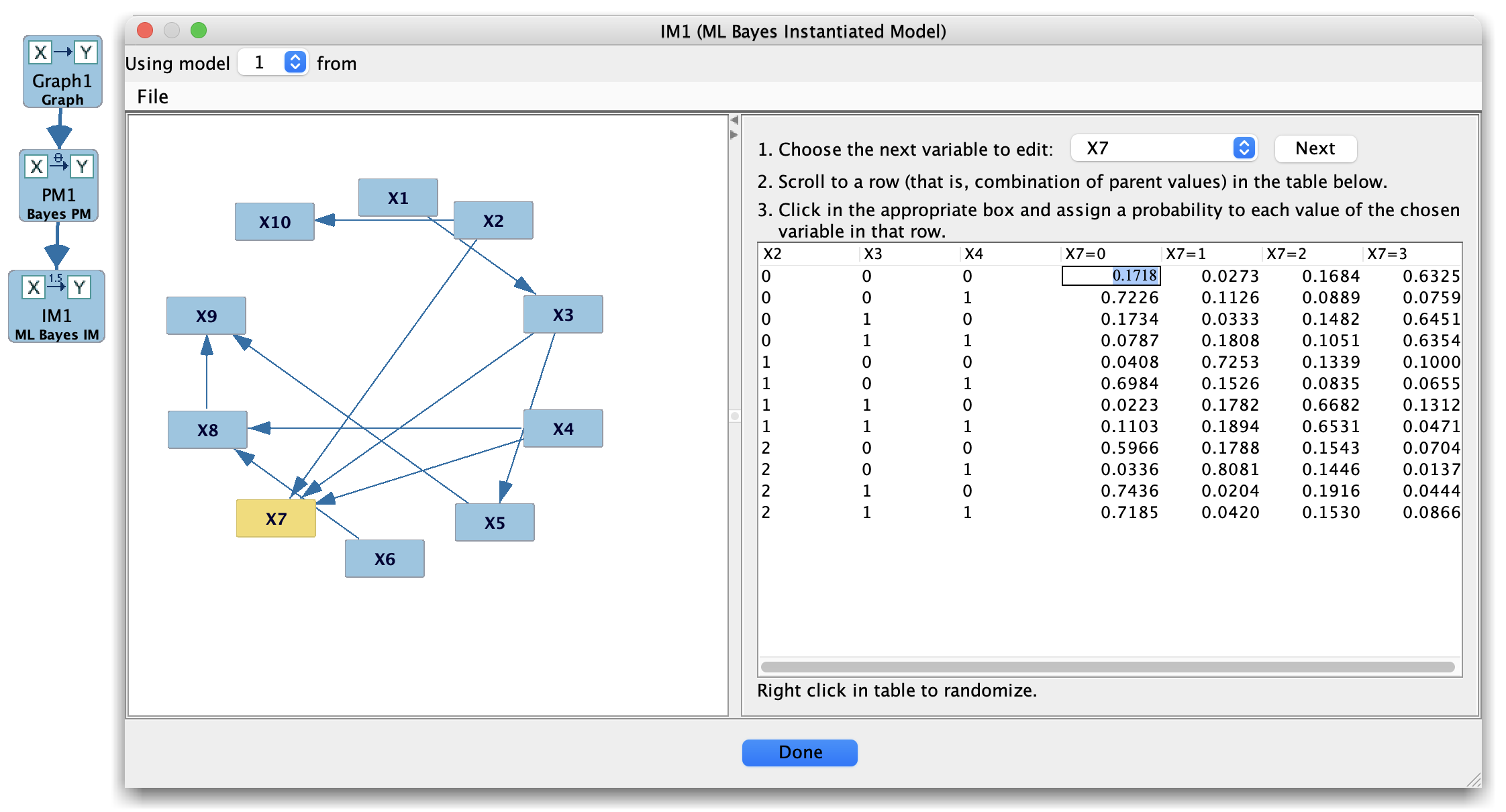The height and width of the screenshot is (812, 1506).
Task: Close the IM1 window
Action: click(145, 30)
